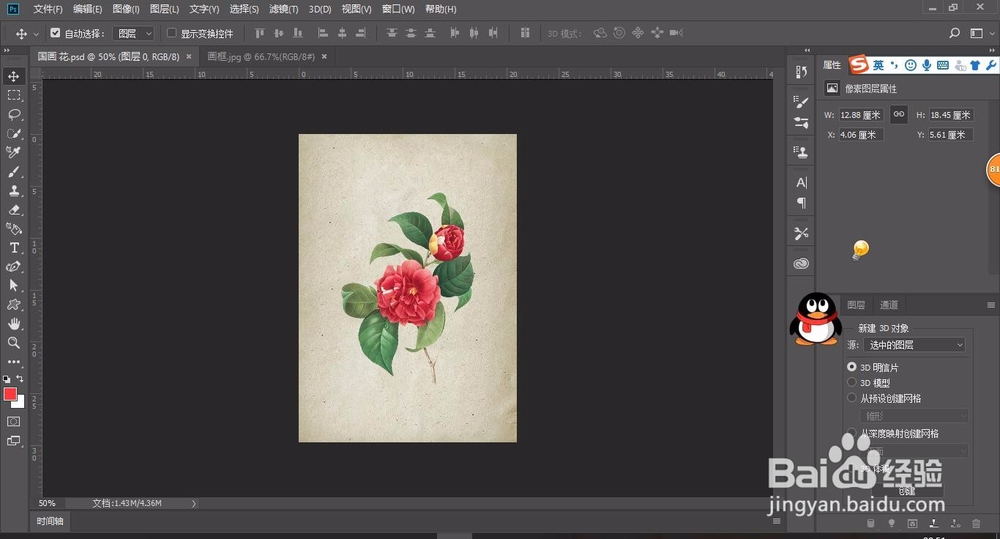Expand the status bar info arrow
Viewport: 1000px width, 539px height.
[194, 503]
